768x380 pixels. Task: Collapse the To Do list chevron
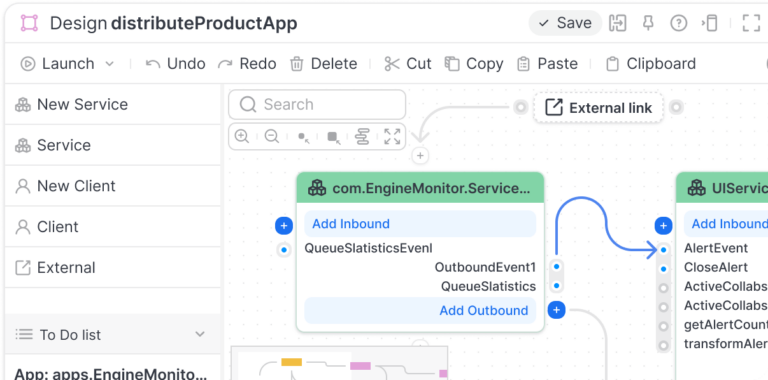coord(200,334)
